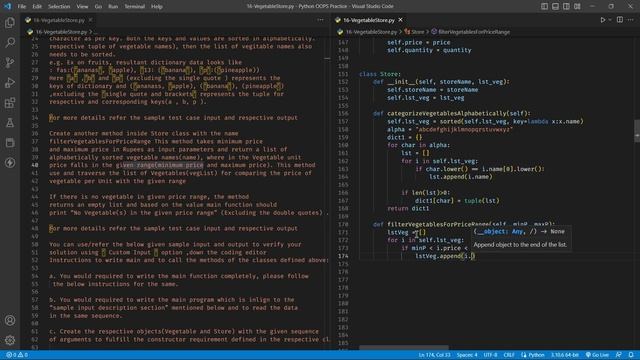
Task: Click the right editor vertical scrollbar thumb
Action: pos(637,131)
